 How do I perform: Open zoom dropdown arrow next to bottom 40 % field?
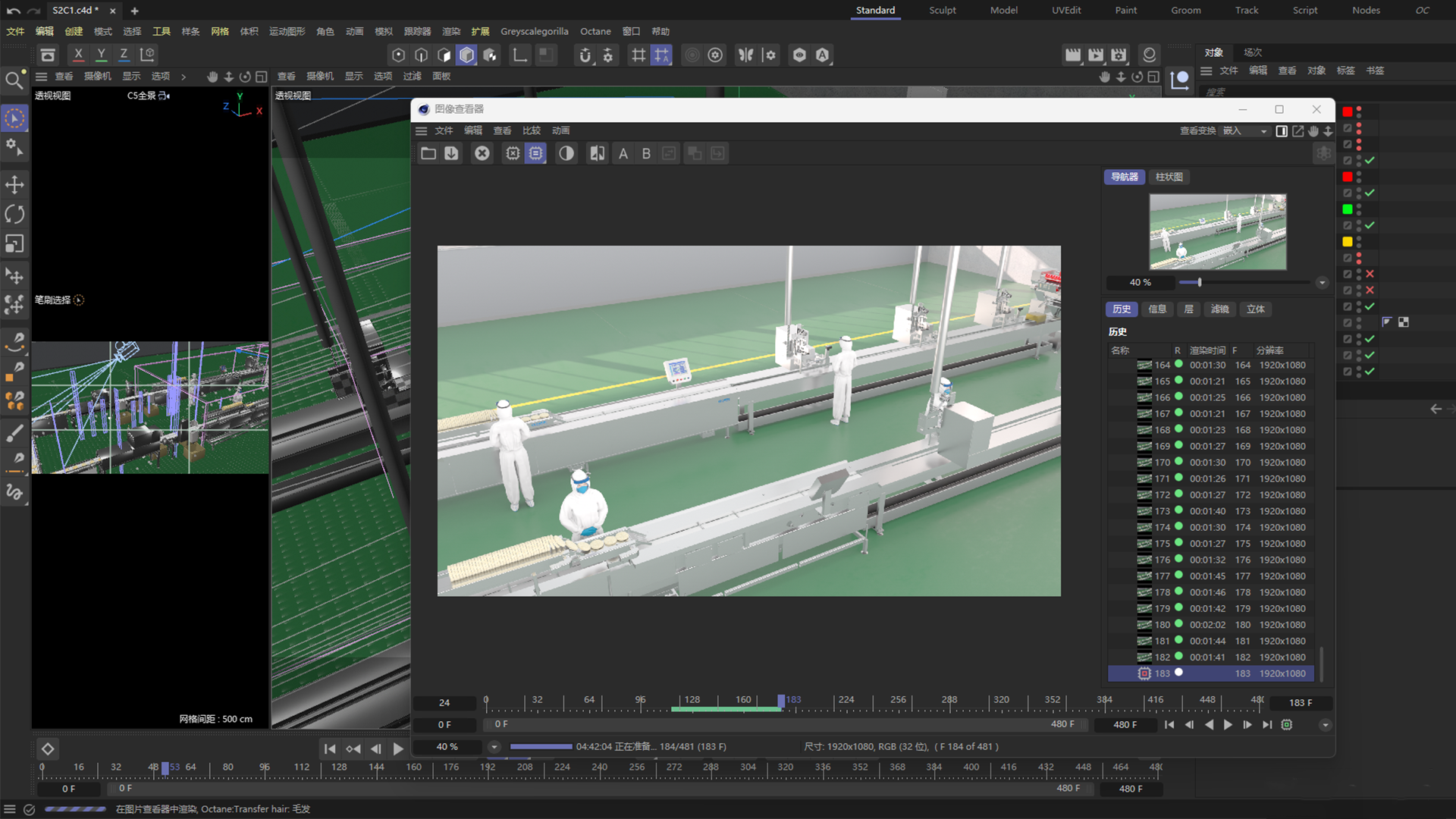click(494, 747)
